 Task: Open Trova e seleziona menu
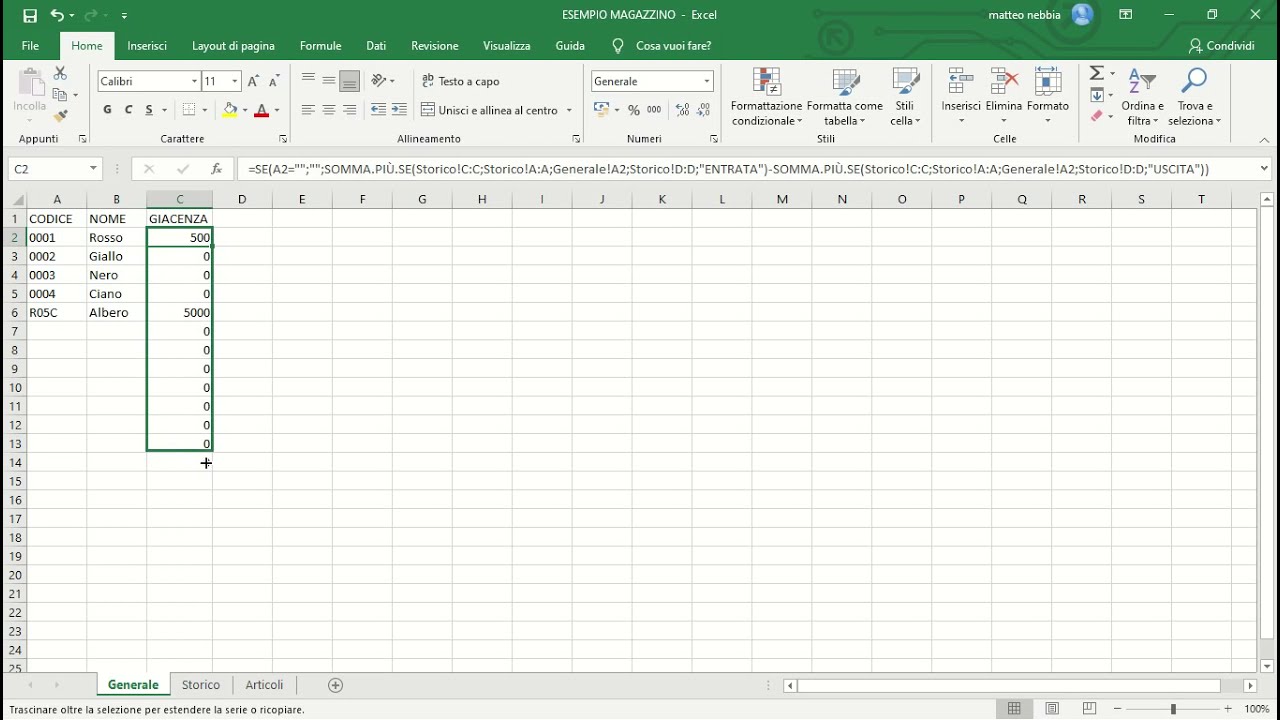tap(1195, 97)
